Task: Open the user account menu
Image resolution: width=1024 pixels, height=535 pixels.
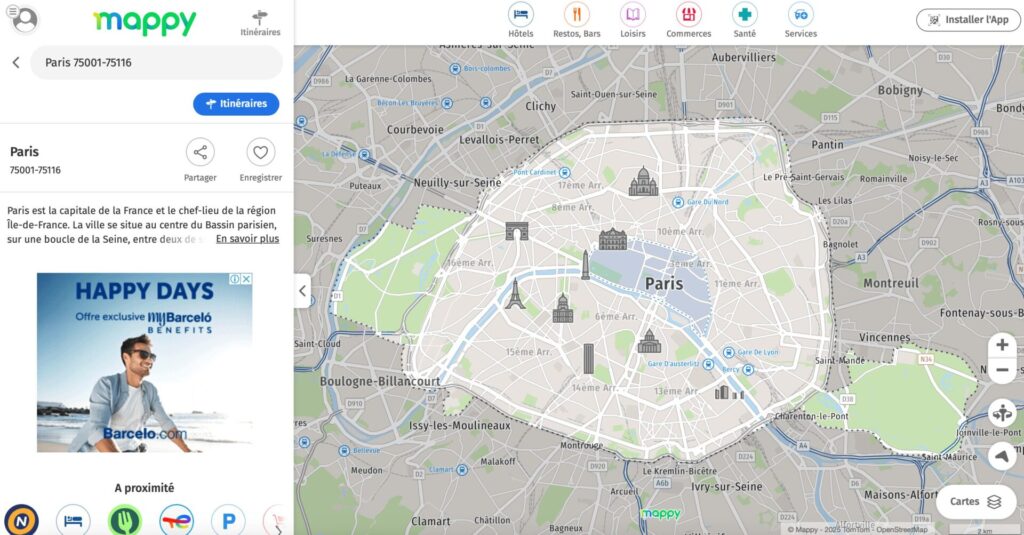Action: [23, 19]
